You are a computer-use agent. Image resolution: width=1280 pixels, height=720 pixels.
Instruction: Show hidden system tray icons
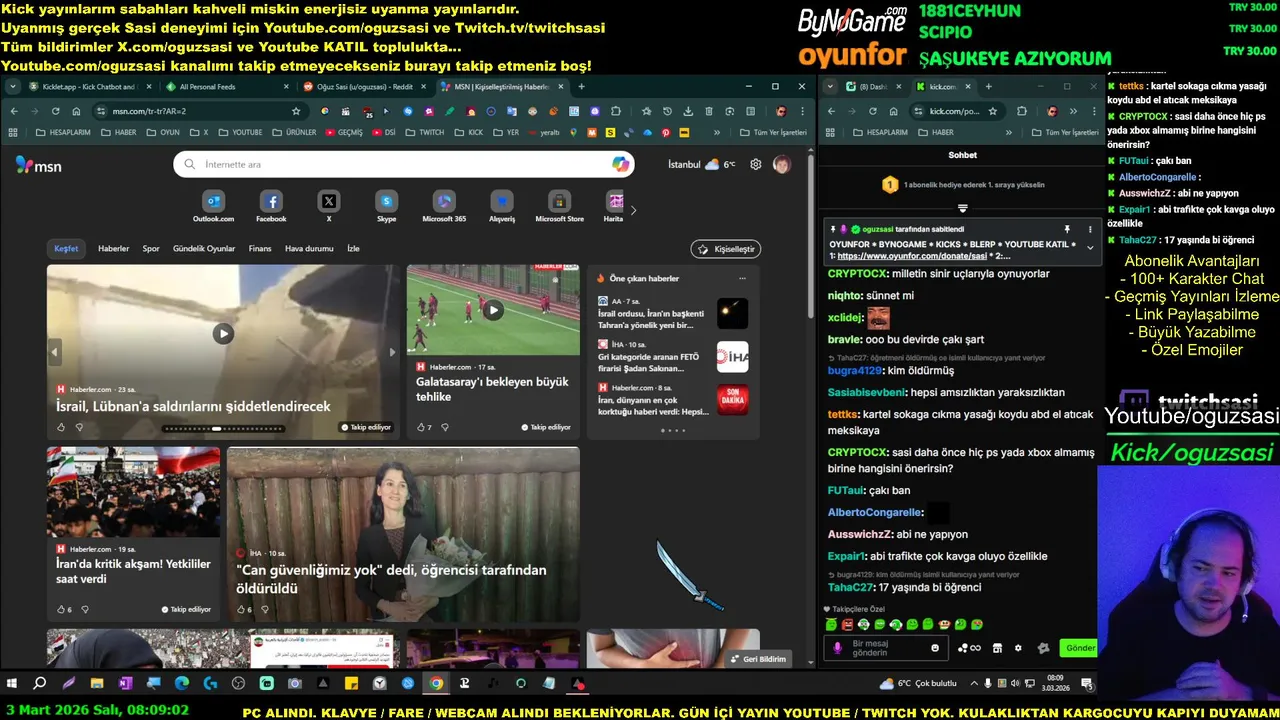point(975,684)
